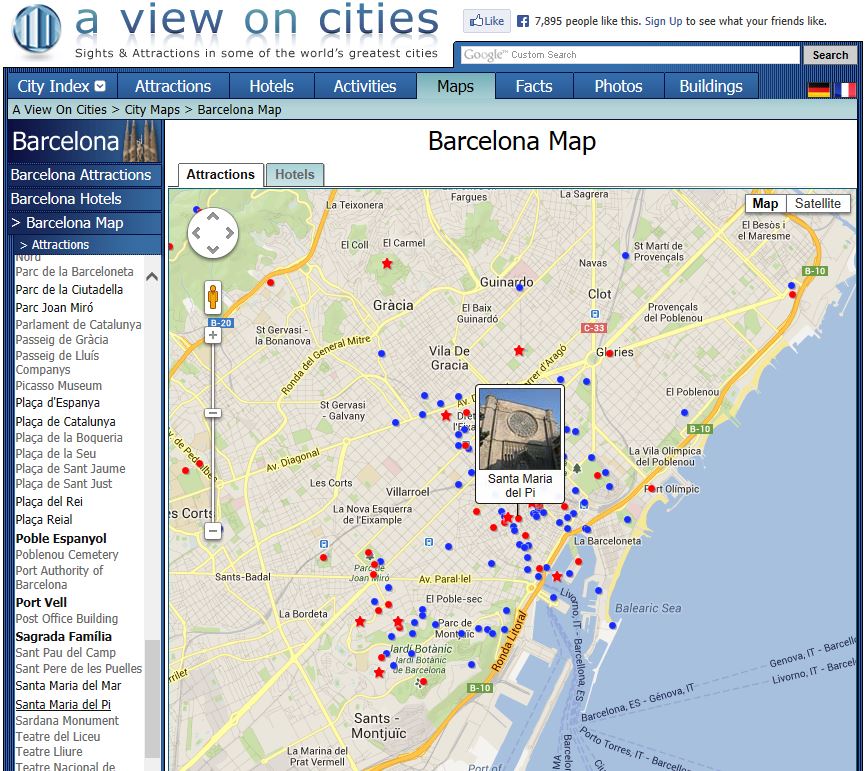This screenshot has height=771, width=867.
Task: Open the Santa Maria del Pi photo thumbnail
Action: click(x=520, y=429)
